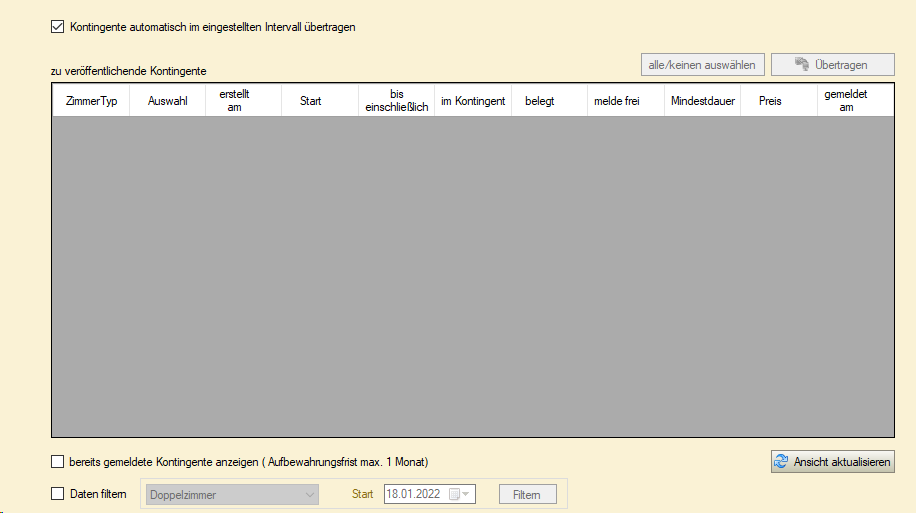This screenshot has height=513, width=916.
Task: Click the refresh icon on Ansicht aktualisieren
Action: [781, 462]
